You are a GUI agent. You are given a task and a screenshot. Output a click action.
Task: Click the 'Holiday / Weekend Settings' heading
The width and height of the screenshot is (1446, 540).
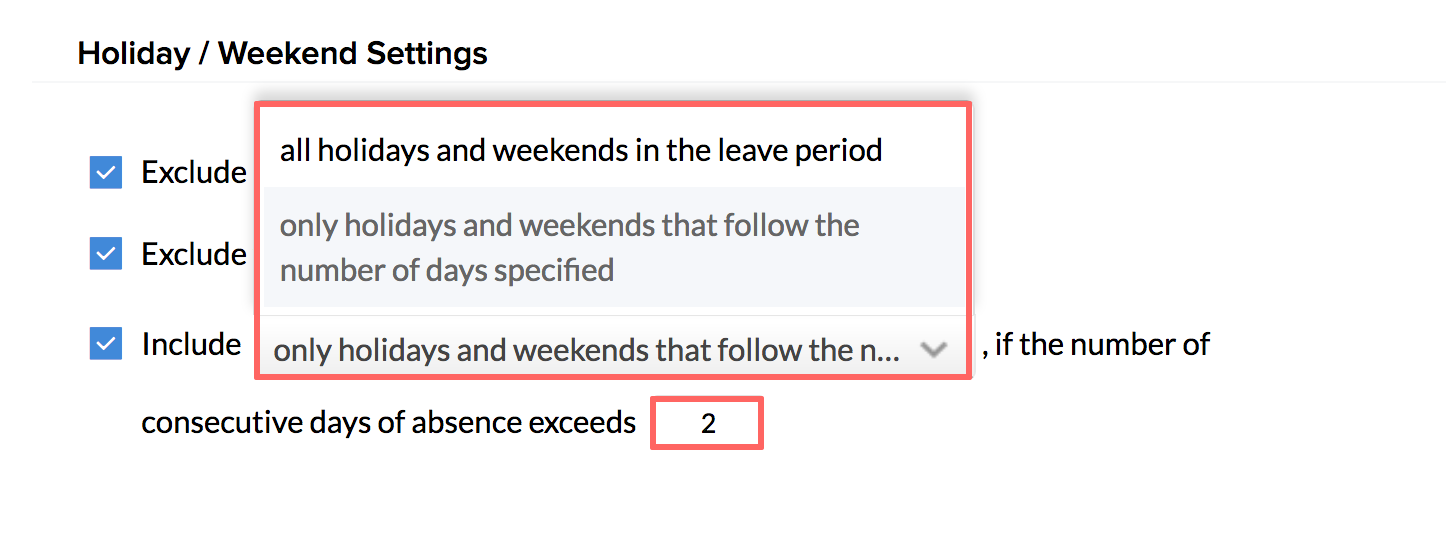coord(282,52)
